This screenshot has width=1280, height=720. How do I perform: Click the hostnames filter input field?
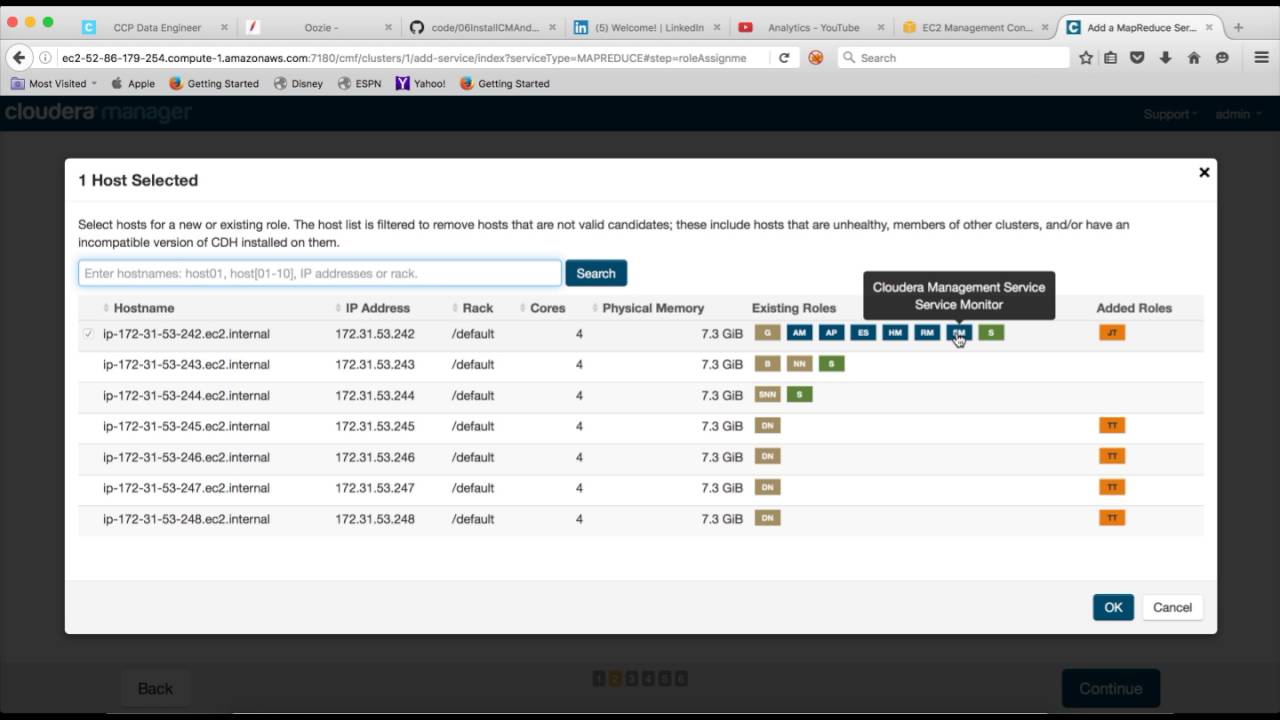click(x=320, y=273)
